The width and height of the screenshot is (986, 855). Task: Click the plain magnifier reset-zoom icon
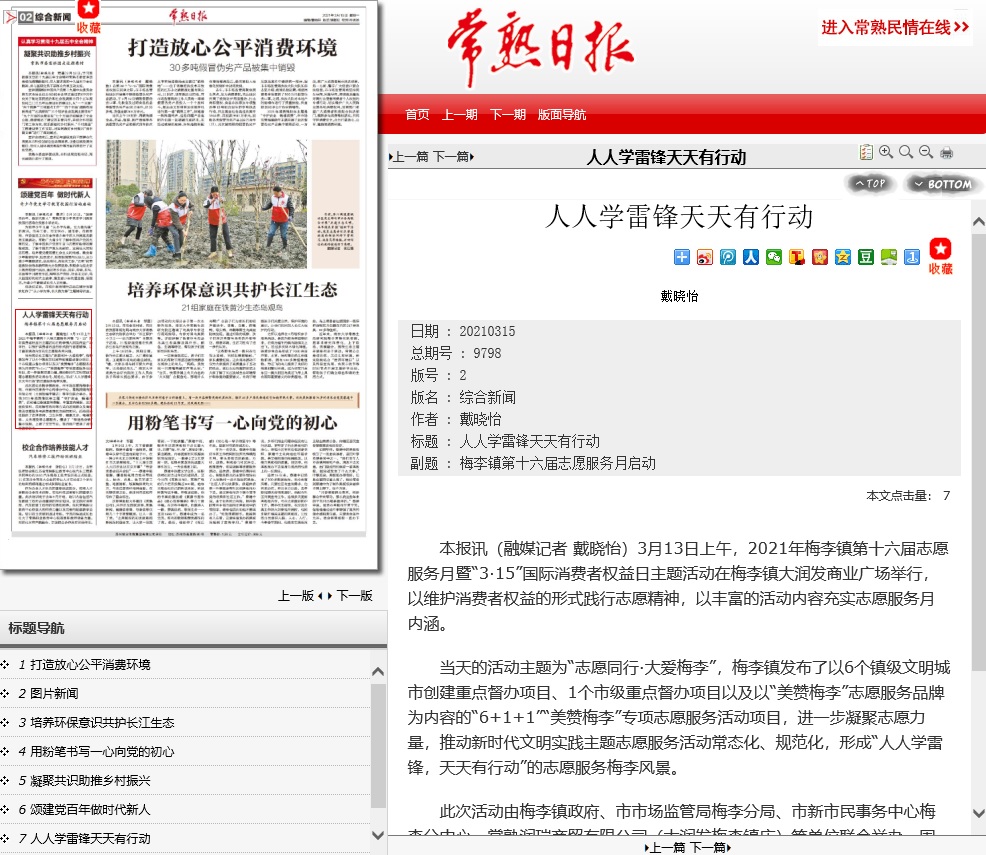tap(906, 152)
